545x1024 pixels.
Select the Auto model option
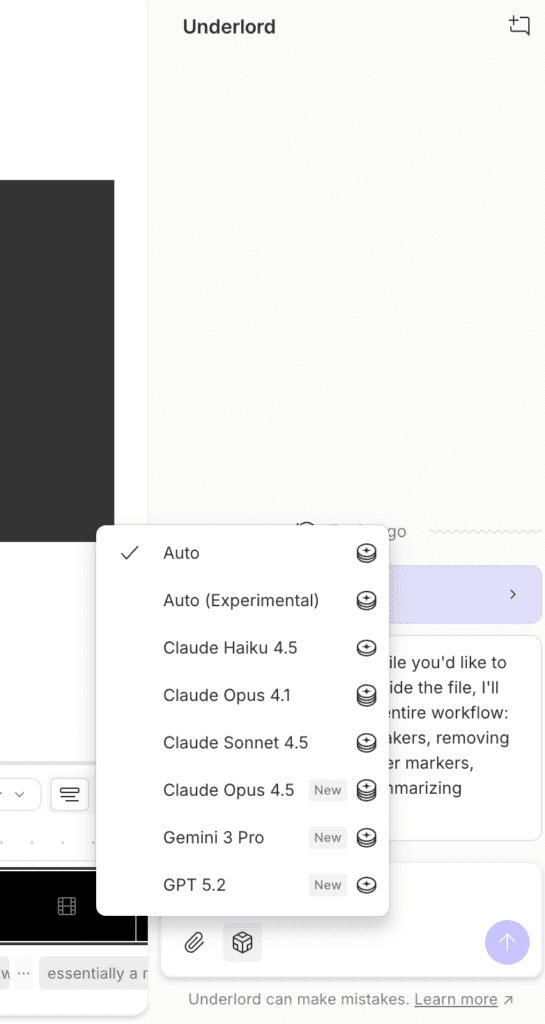click(x=242, y=553)
